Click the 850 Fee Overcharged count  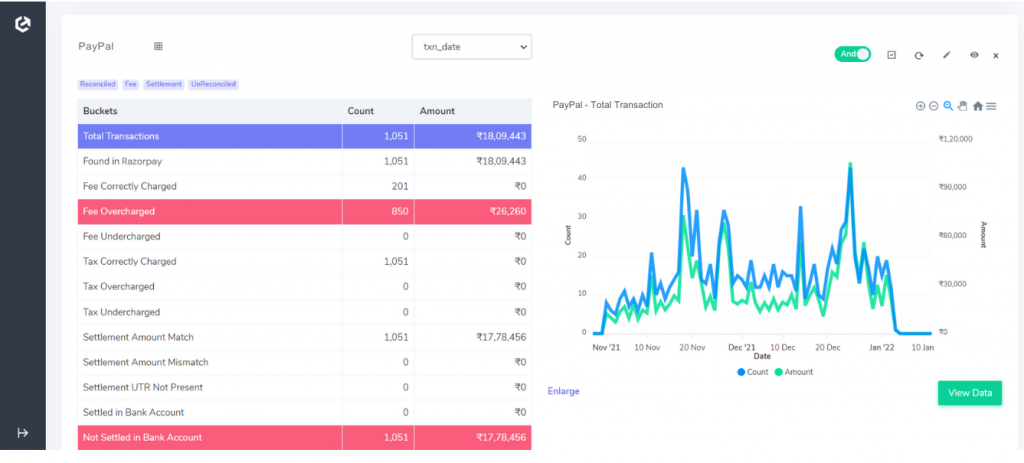pos(399,212)
